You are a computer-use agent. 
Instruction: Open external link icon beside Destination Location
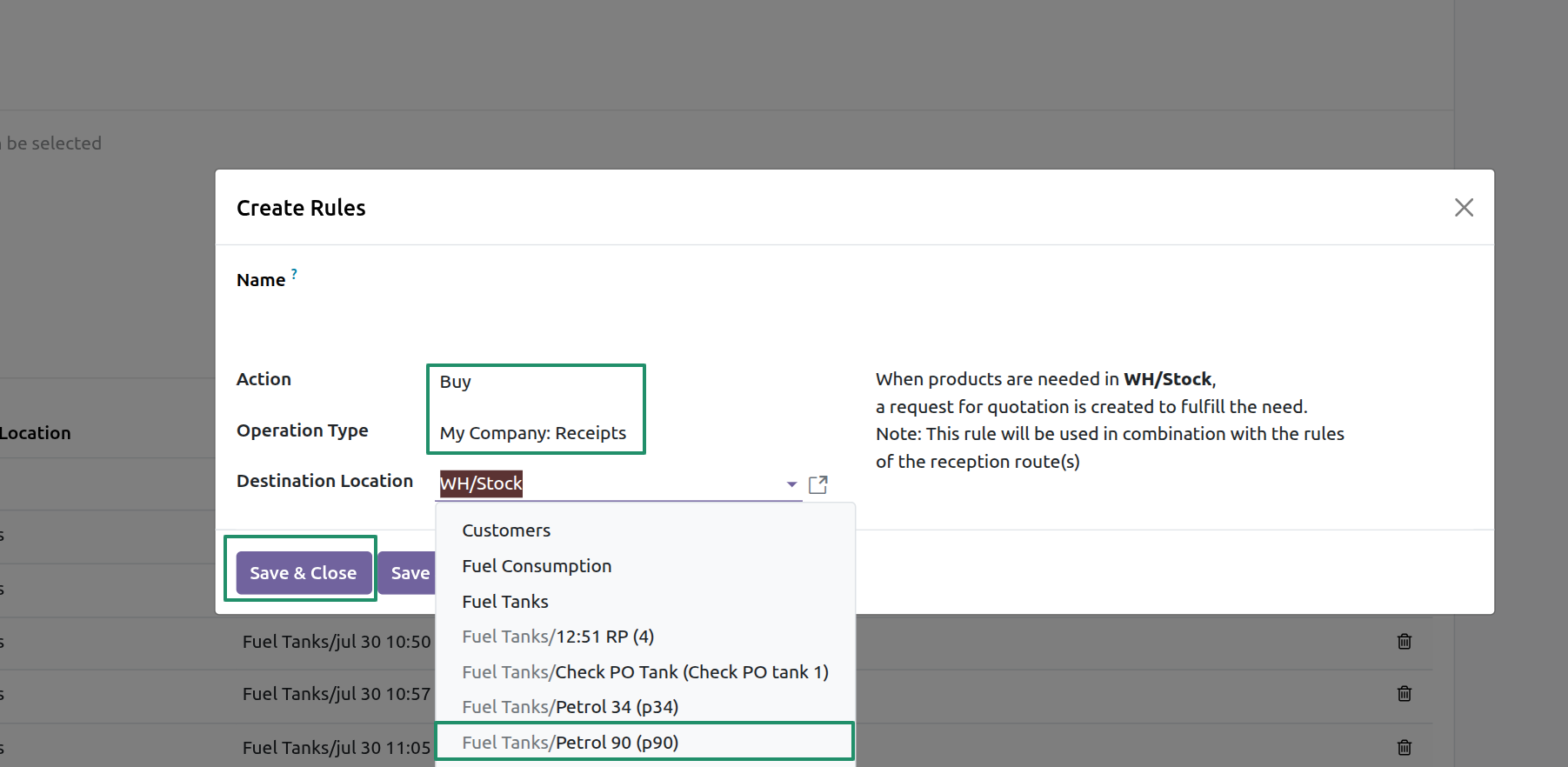pos(817,484)
